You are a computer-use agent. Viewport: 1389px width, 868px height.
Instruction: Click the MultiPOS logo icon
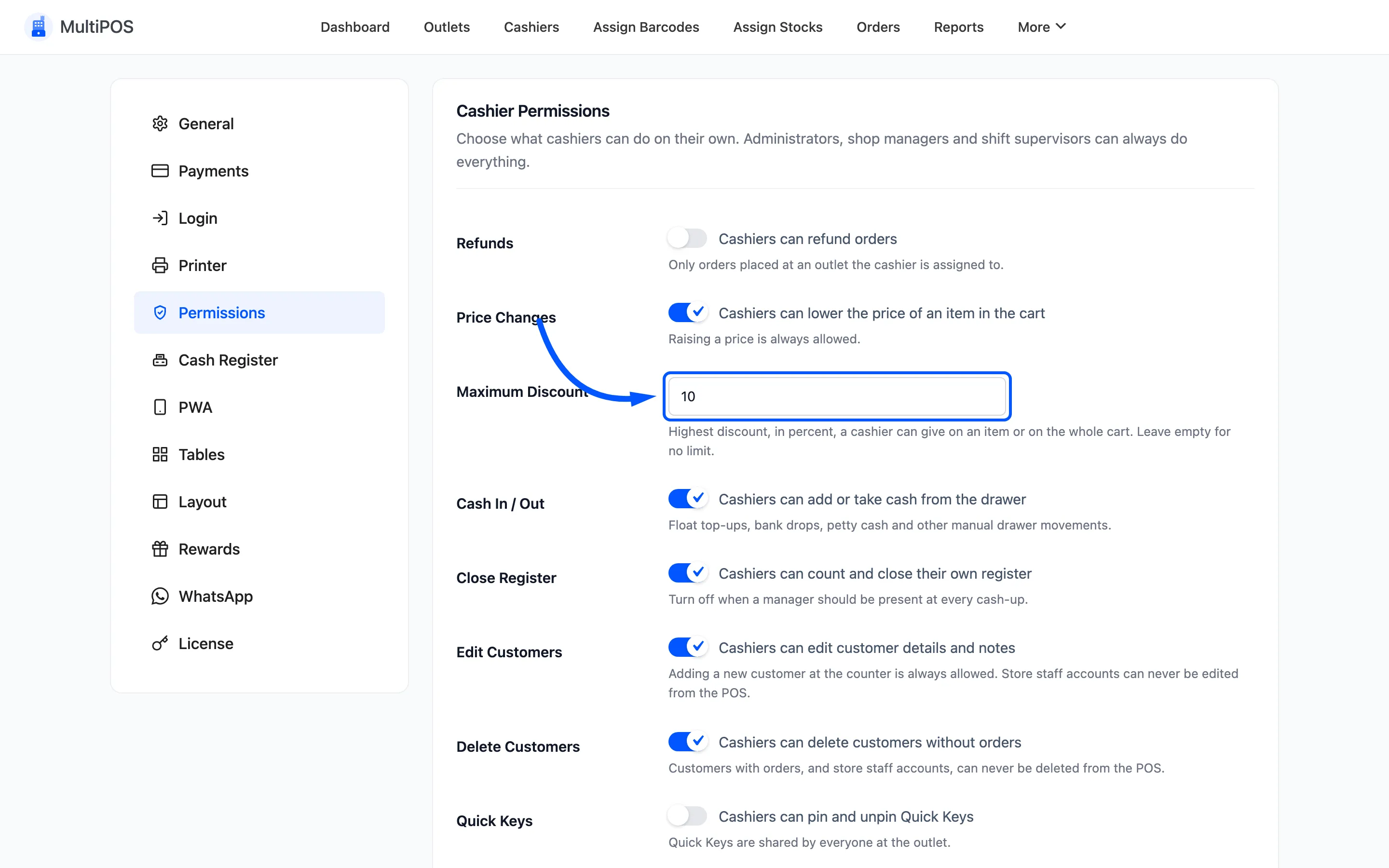(39, 27)
